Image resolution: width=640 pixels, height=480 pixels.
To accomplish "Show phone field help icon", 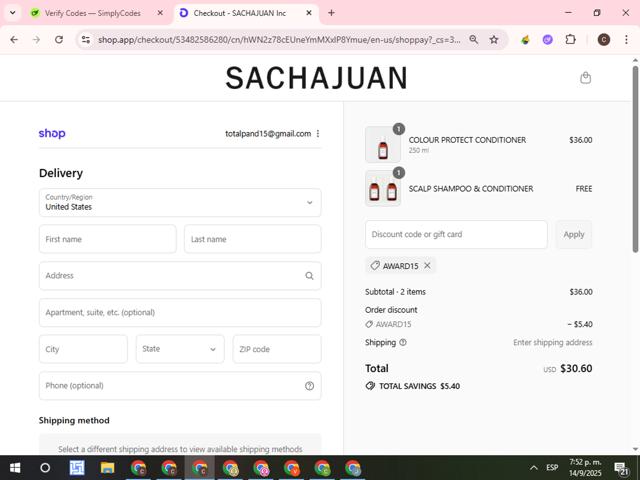I will 309,386.
